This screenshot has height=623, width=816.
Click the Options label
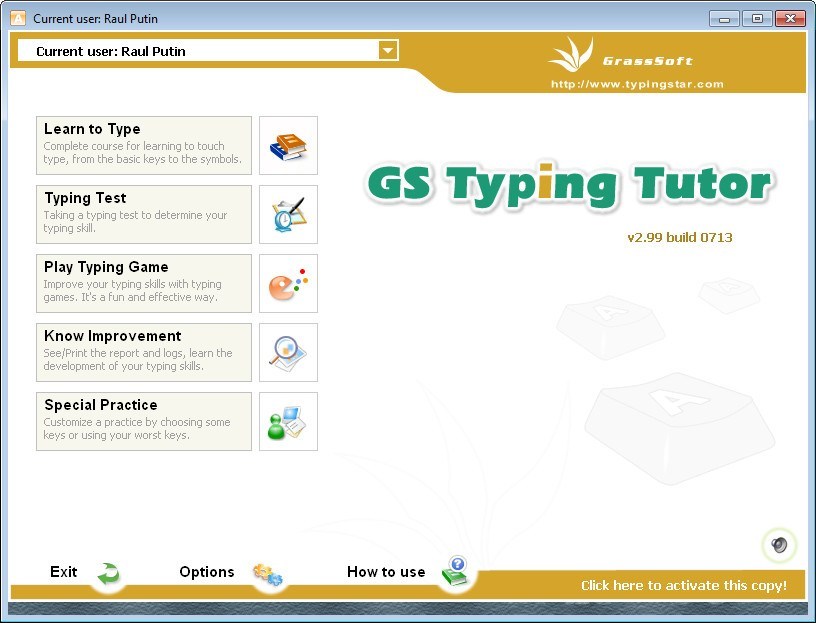click(207, 572)
